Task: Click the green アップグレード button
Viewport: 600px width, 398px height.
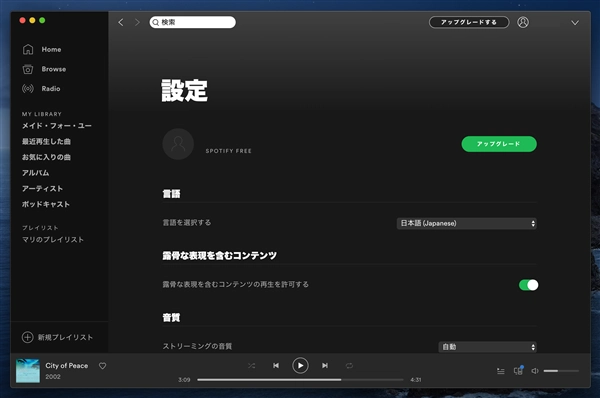Action: [499, 144]
